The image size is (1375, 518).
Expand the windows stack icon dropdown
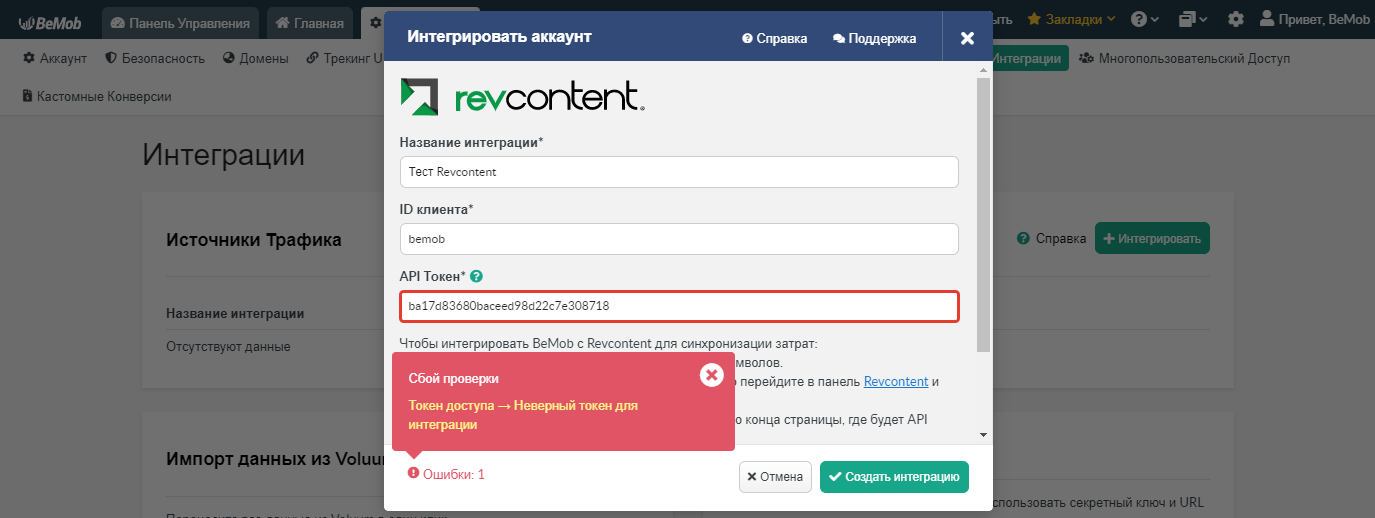1193,19
